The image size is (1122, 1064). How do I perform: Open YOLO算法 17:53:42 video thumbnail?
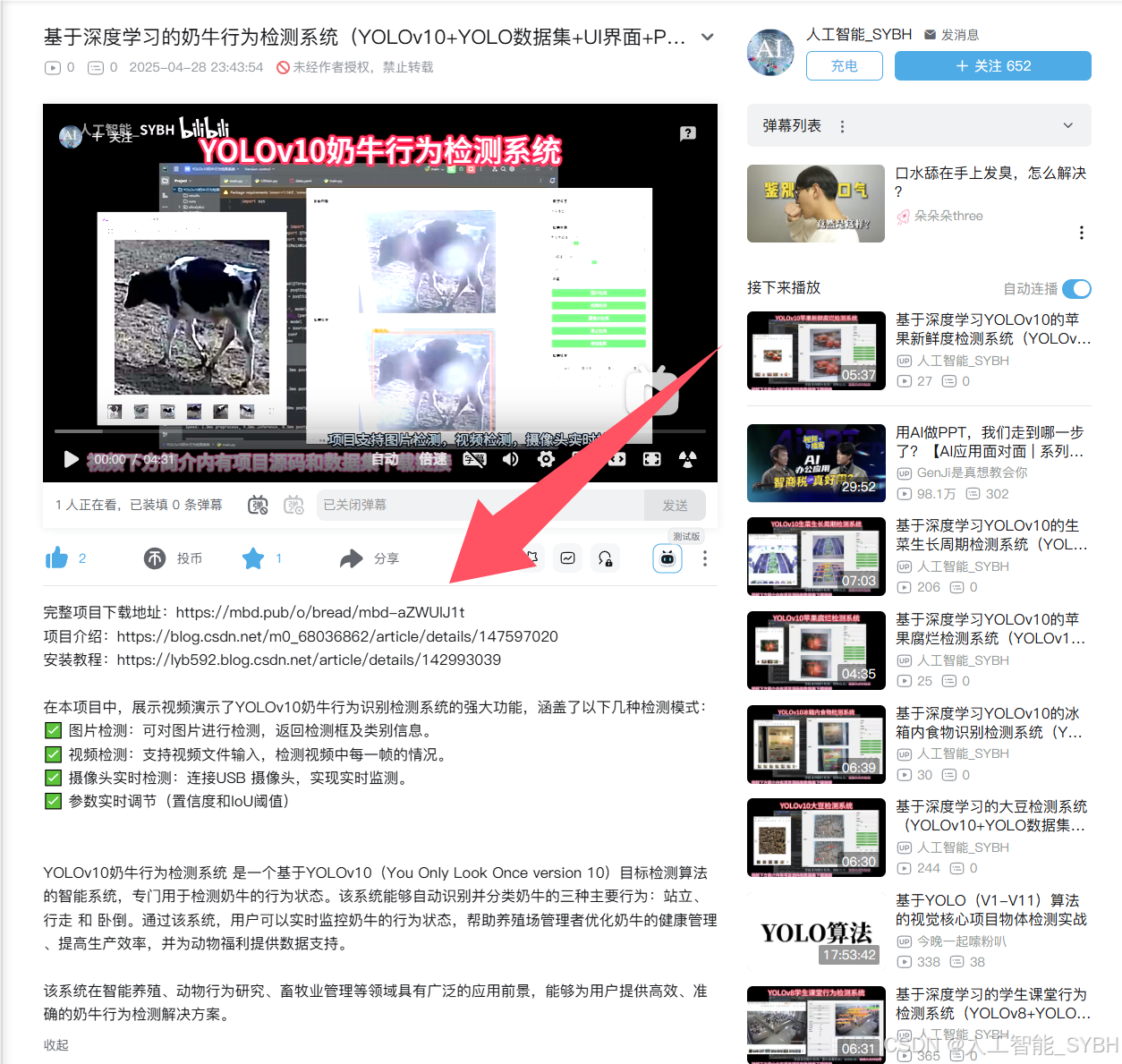[x=816, y=932]
